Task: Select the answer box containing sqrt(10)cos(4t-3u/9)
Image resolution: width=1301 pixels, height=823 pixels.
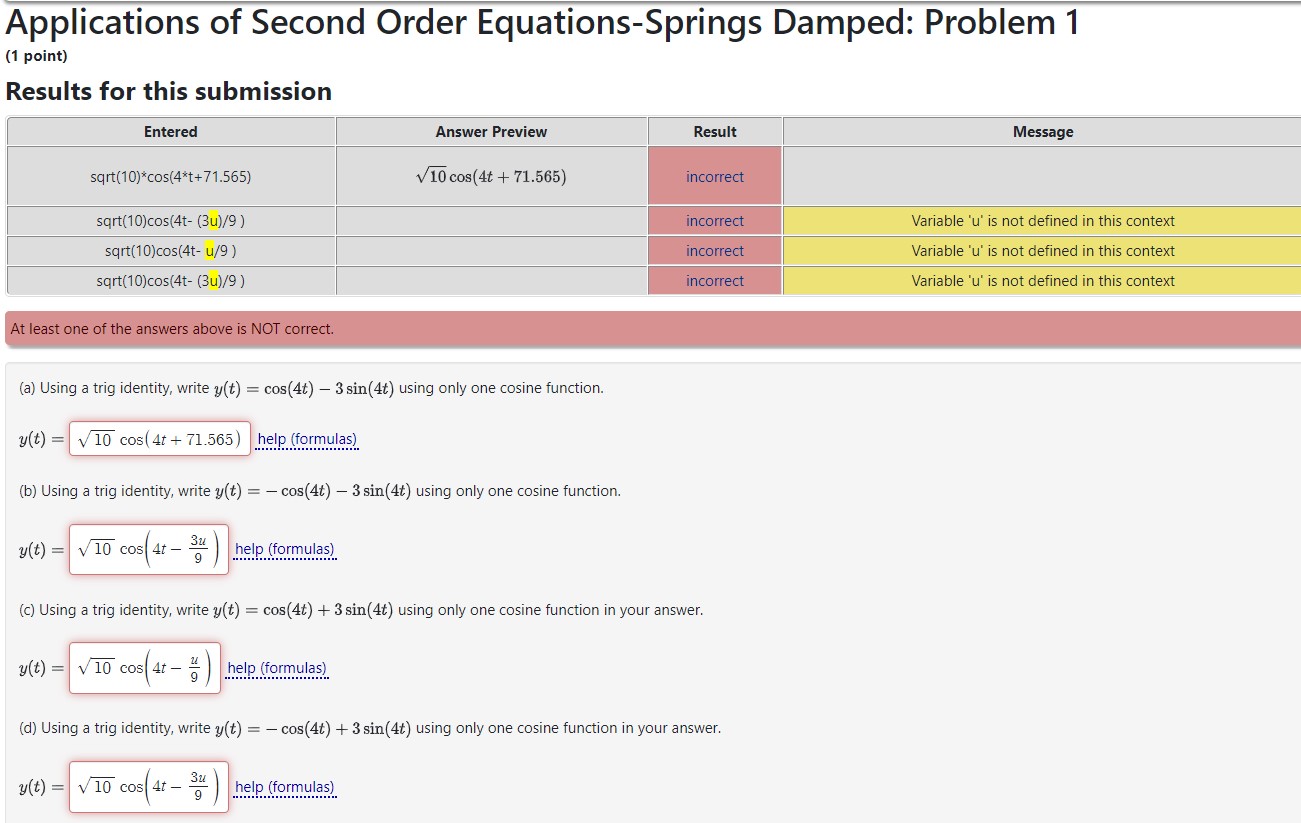Action: [x=148, y=548]
